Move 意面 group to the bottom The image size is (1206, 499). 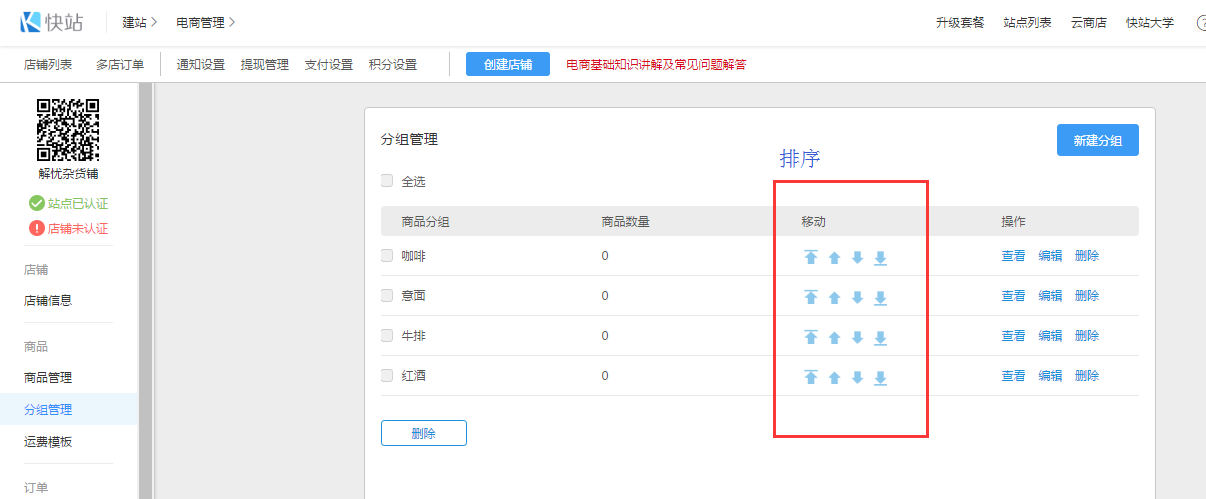click(x=880, y=297)
